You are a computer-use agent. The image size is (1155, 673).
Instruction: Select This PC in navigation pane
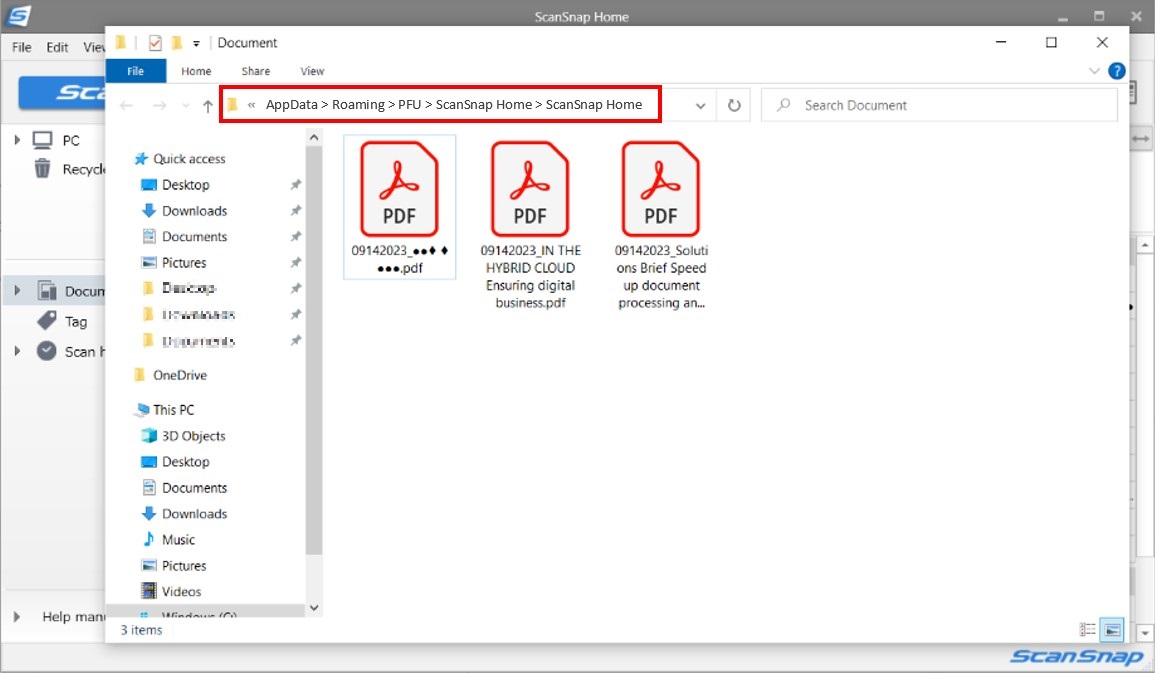click(x=173, y=409)
